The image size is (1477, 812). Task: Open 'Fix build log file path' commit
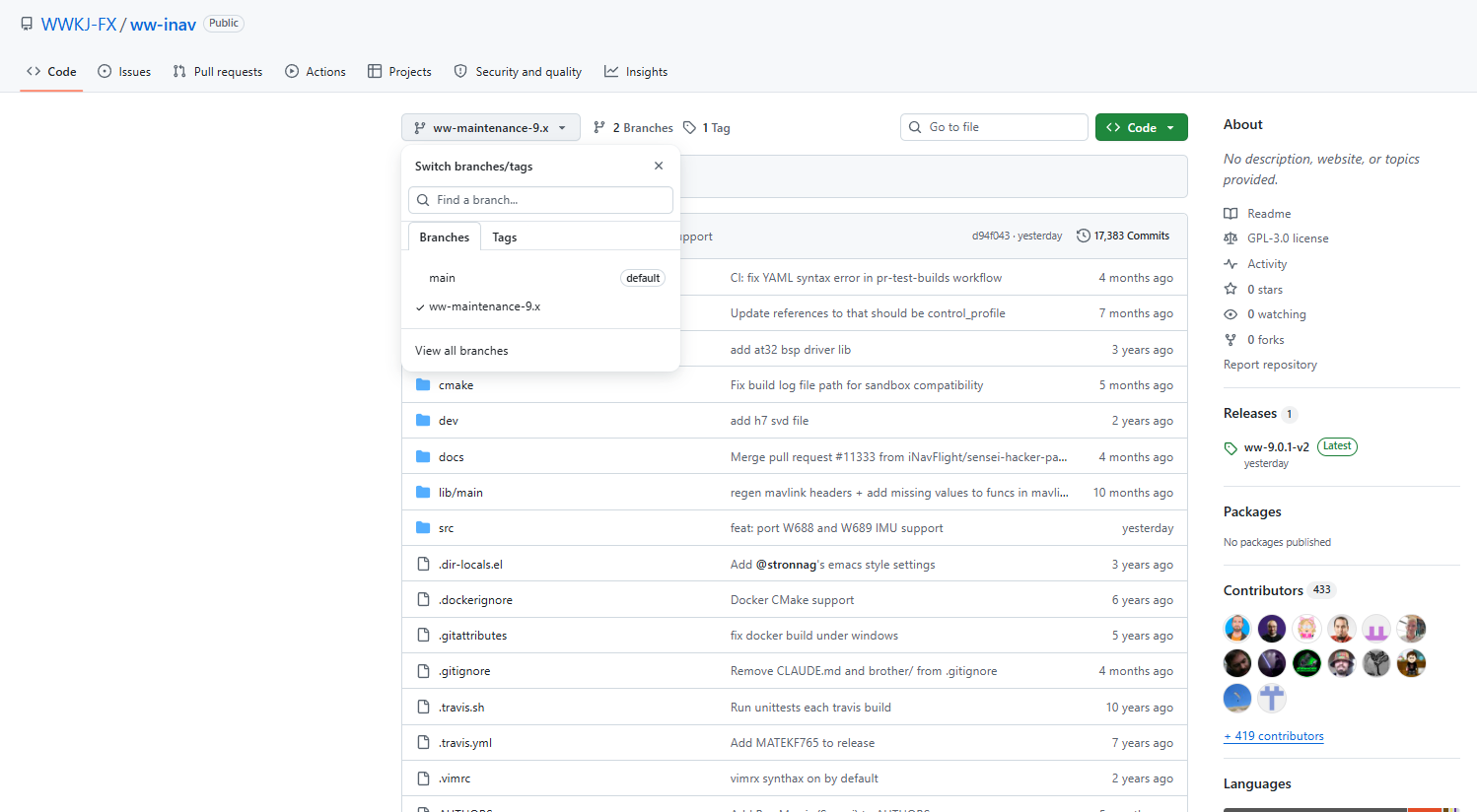tap(857, 385)
